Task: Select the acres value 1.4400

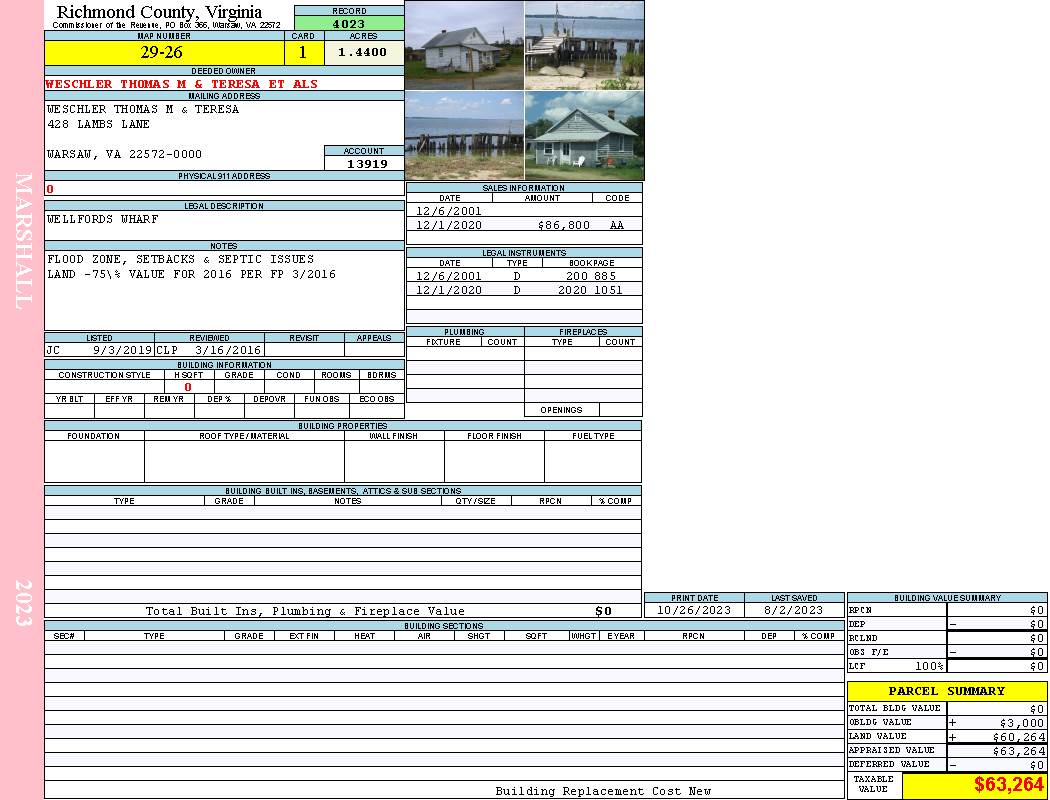Action: click(362, 52)
